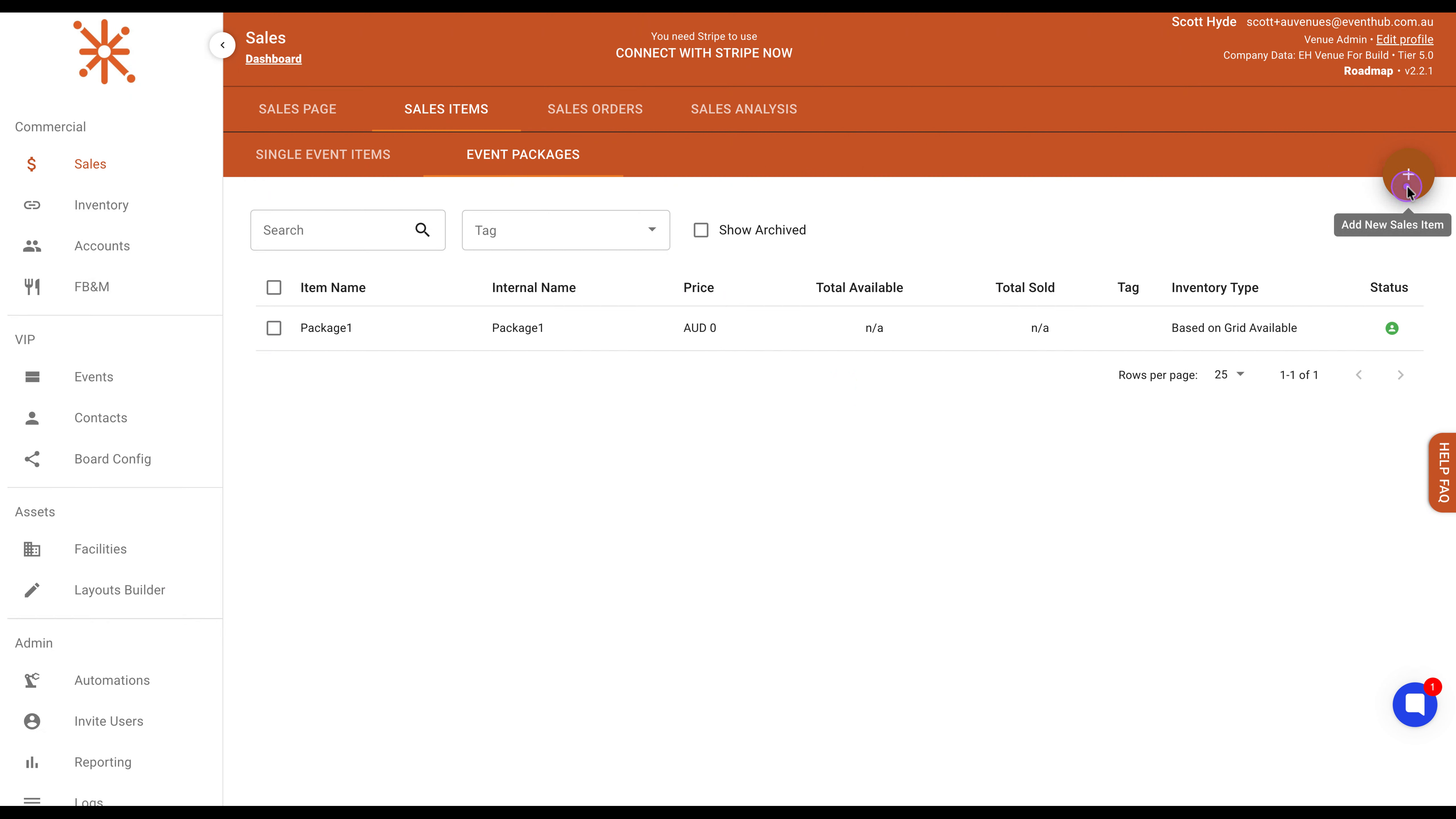The image size is (1456, 819).
Task: Collapse the sidebar with the chevron button
Action: coord(223,45)
